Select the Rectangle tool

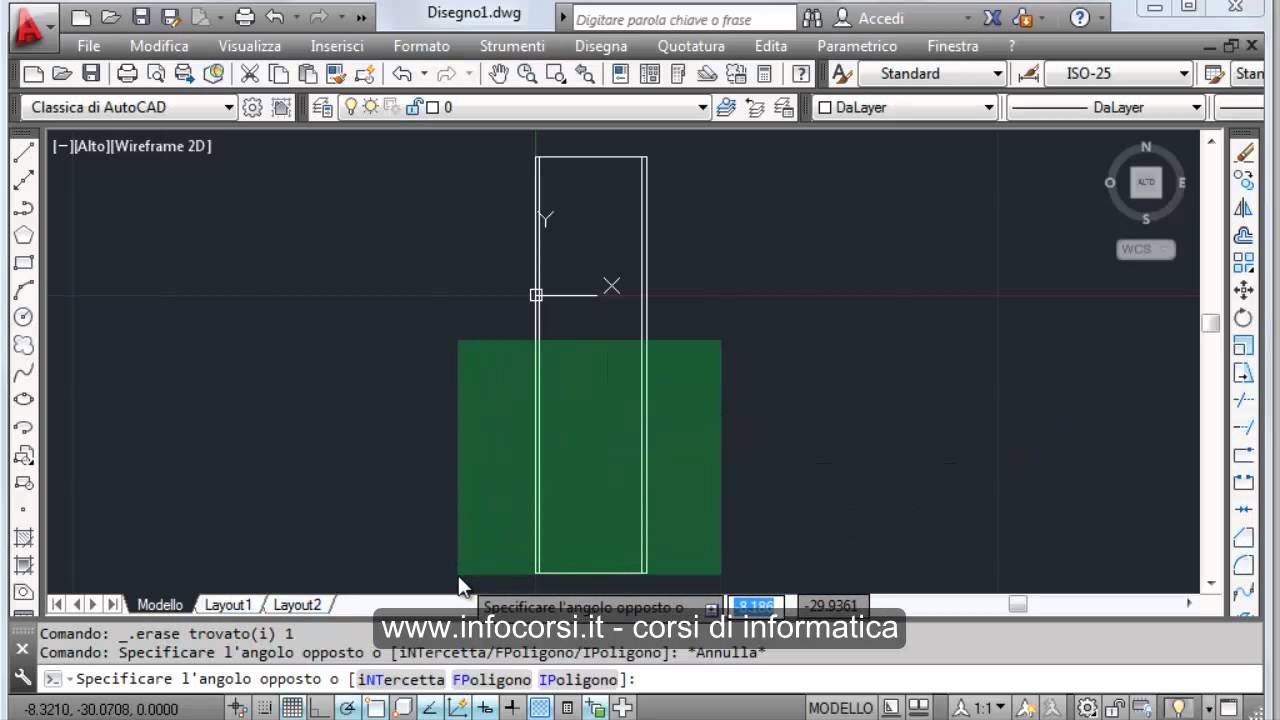(x=23, y=263)
